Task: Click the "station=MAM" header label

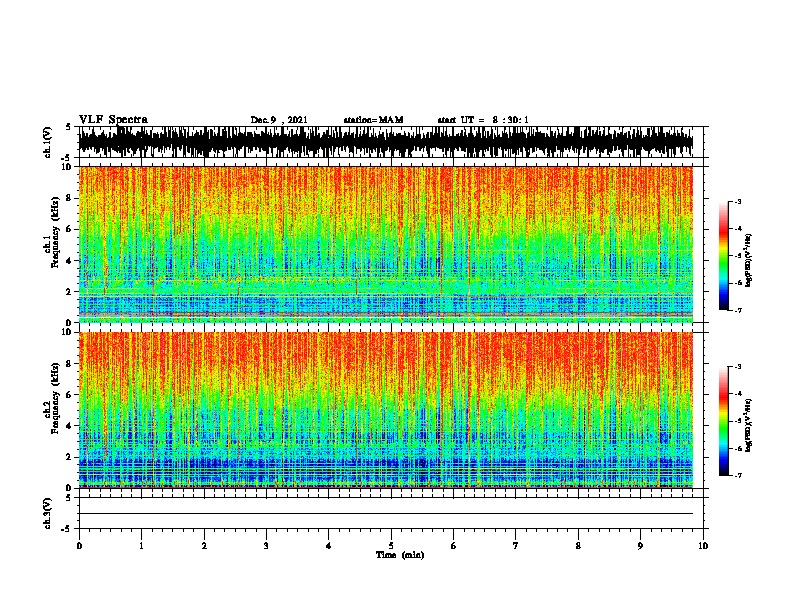Action: [x=373, y=120]
